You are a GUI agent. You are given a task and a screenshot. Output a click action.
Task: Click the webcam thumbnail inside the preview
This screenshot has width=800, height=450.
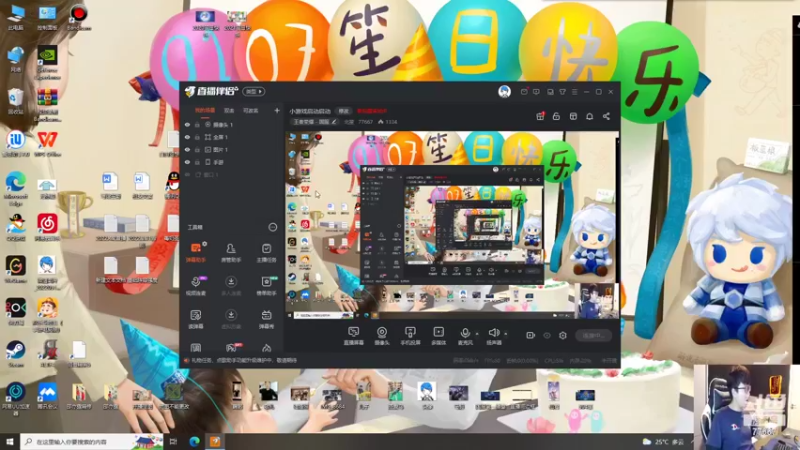coord(596,301)
